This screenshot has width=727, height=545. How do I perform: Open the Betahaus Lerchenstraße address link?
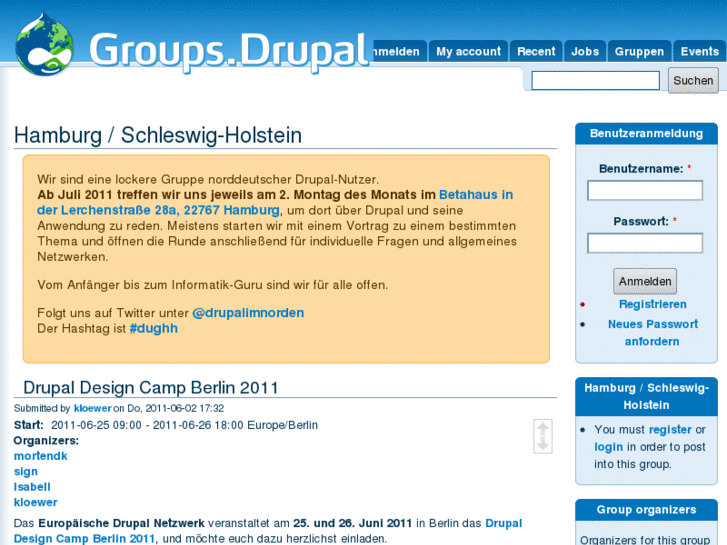pos(275,202)
